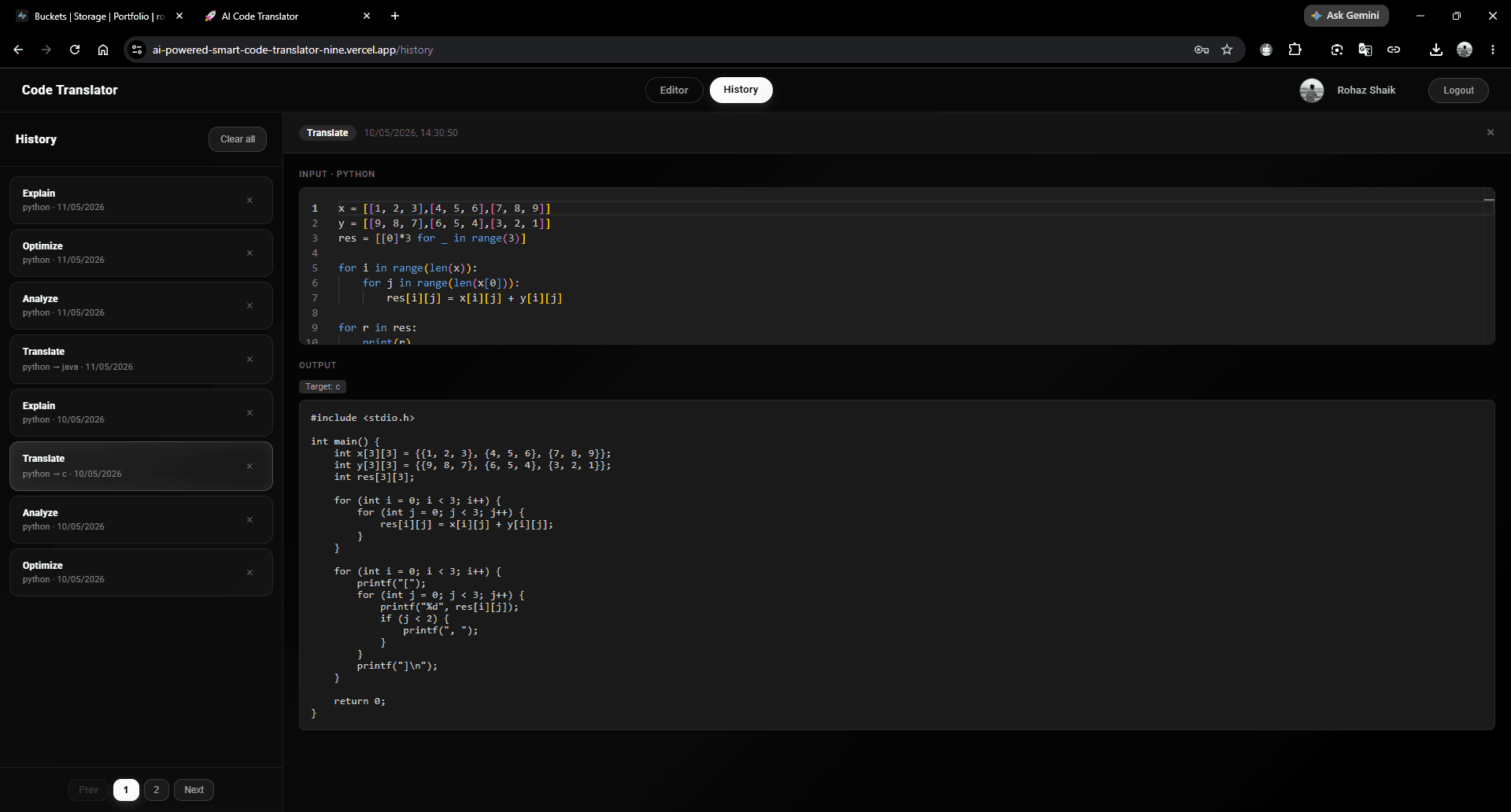Open the Translate python → java entry
Viewport: 1511px width, 812px height.
coord(141,359)
